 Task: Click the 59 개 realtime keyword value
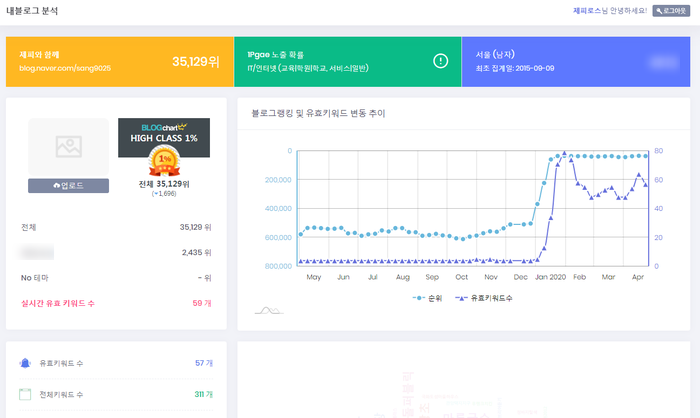click(x=202, y=303)
